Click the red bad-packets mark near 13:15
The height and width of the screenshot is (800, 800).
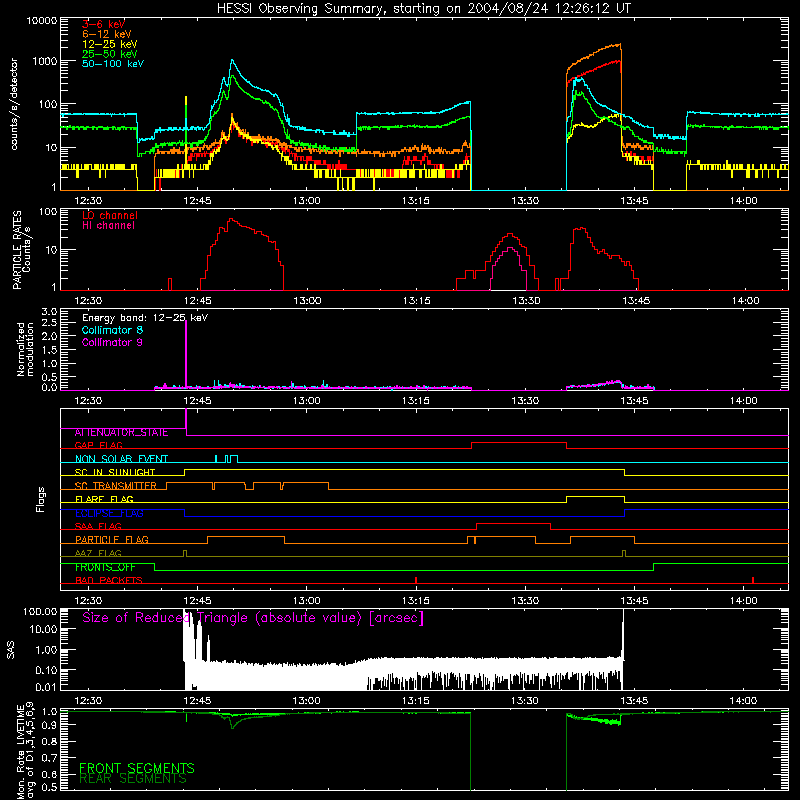pyautogui.click(x=416, y=580)
